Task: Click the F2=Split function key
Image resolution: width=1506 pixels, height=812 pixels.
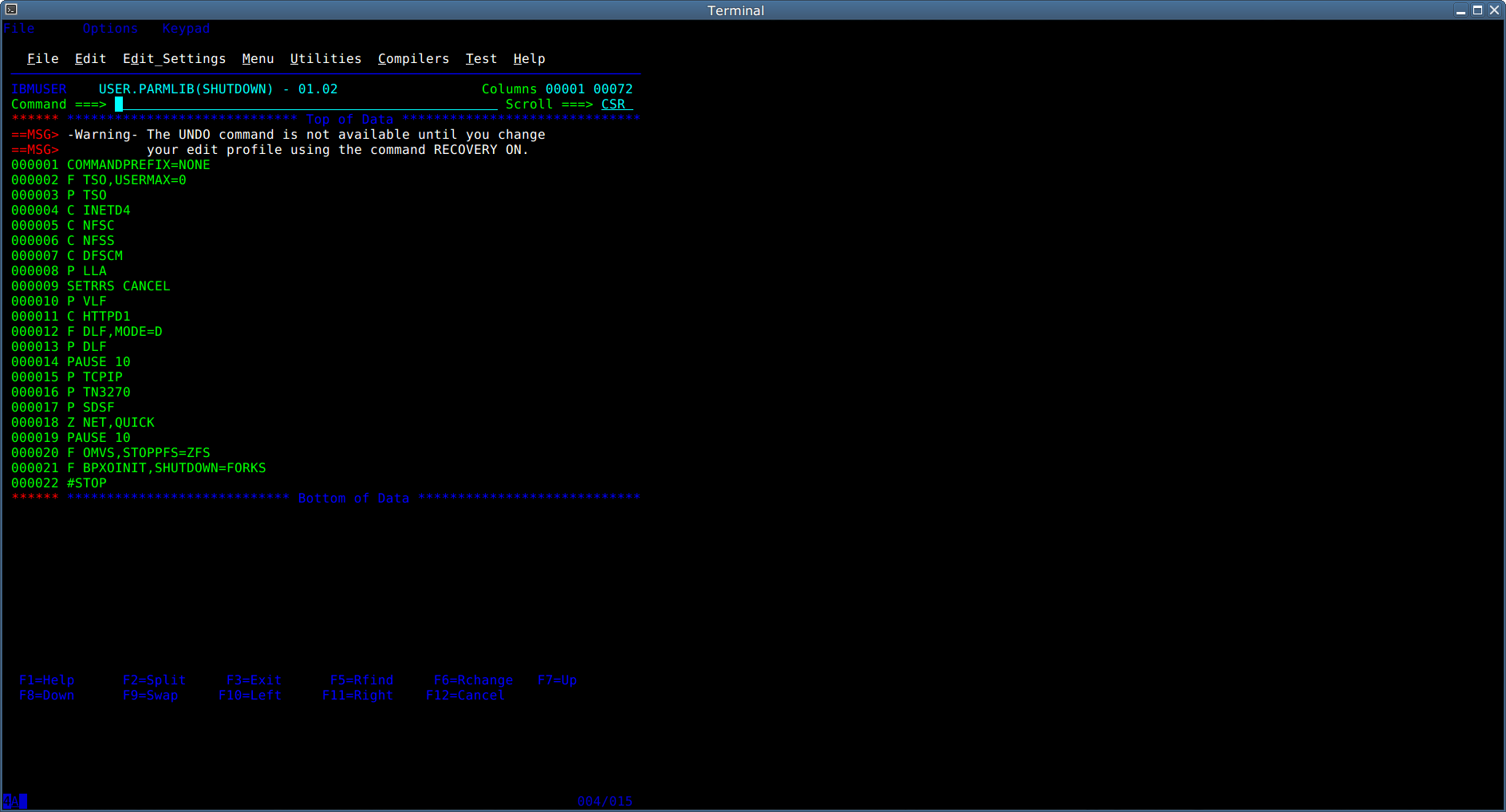Action: 154,680
